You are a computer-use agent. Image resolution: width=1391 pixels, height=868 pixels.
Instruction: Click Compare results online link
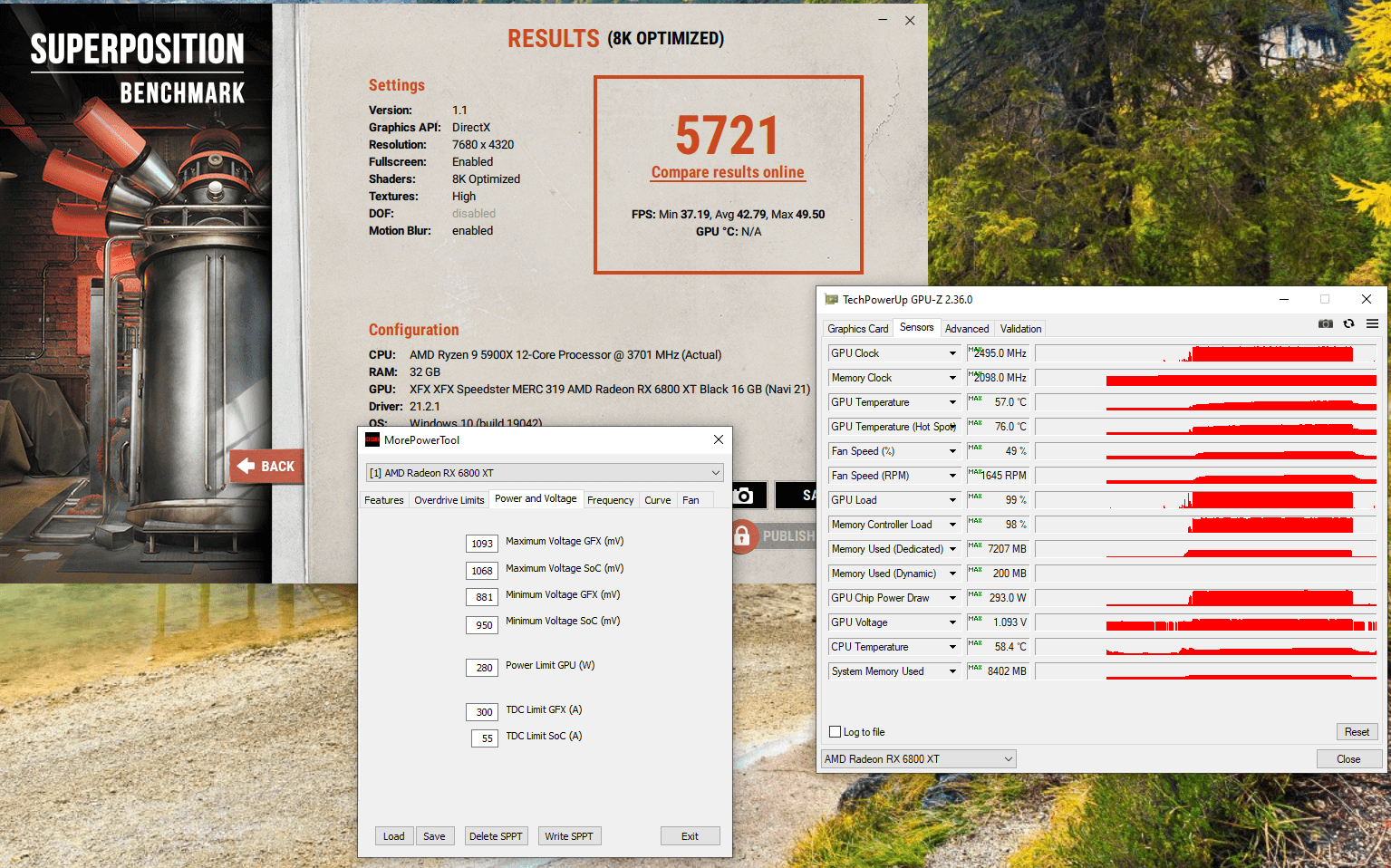(x=728, y=172)
